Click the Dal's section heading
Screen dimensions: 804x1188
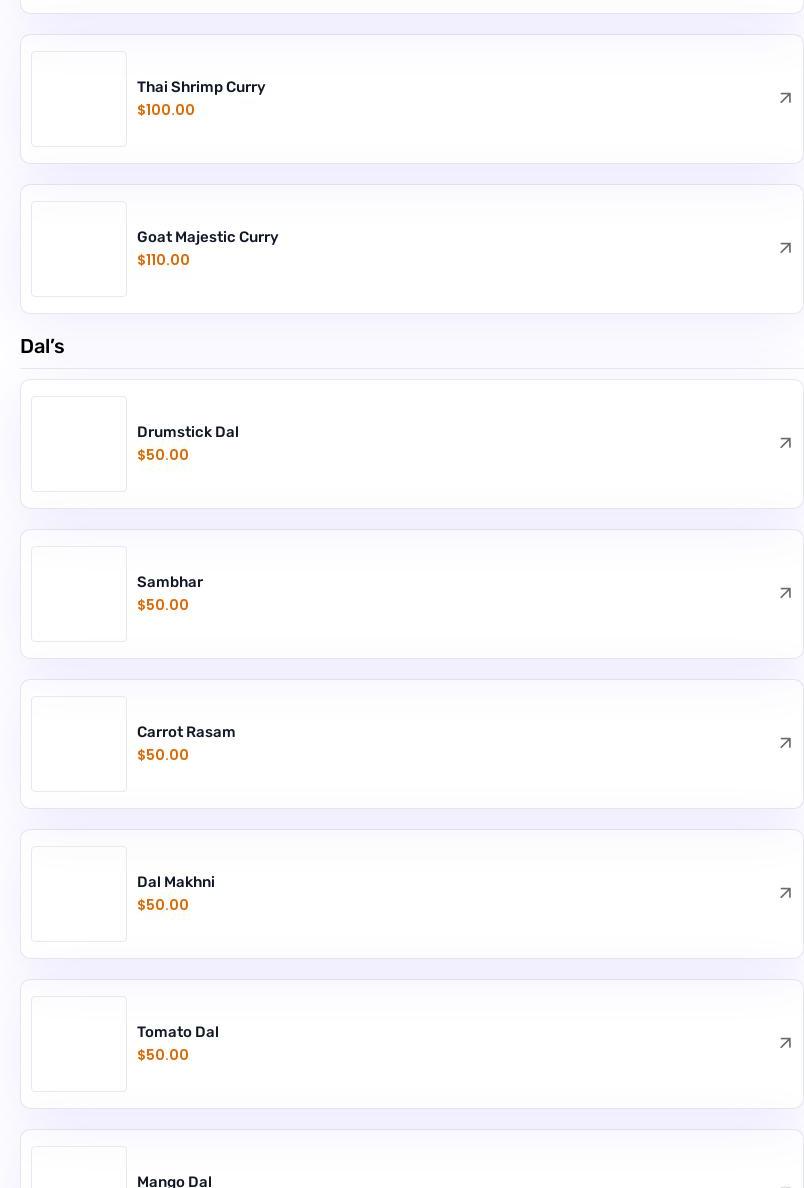(x=42, y=346)
